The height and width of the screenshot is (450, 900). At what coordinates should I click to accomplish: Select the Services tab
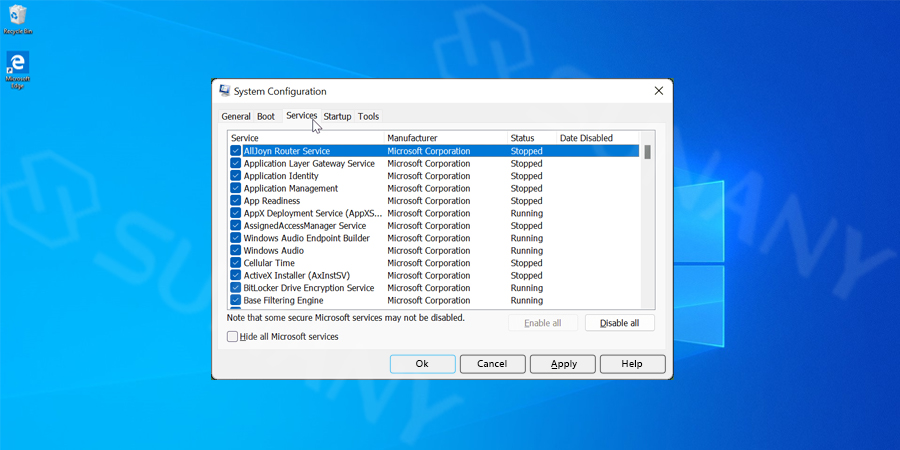click(x=302, y=115)
